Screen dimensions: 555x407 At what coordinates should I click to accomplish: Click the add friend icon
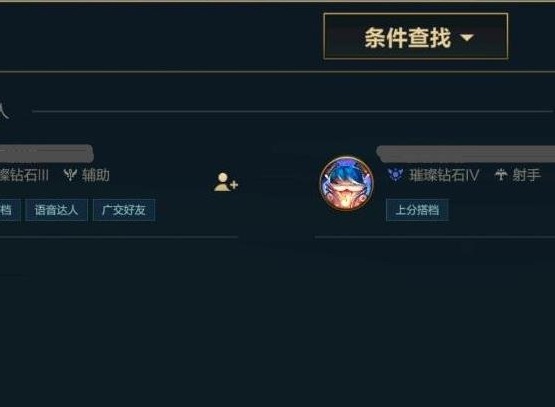pos(226,182)
